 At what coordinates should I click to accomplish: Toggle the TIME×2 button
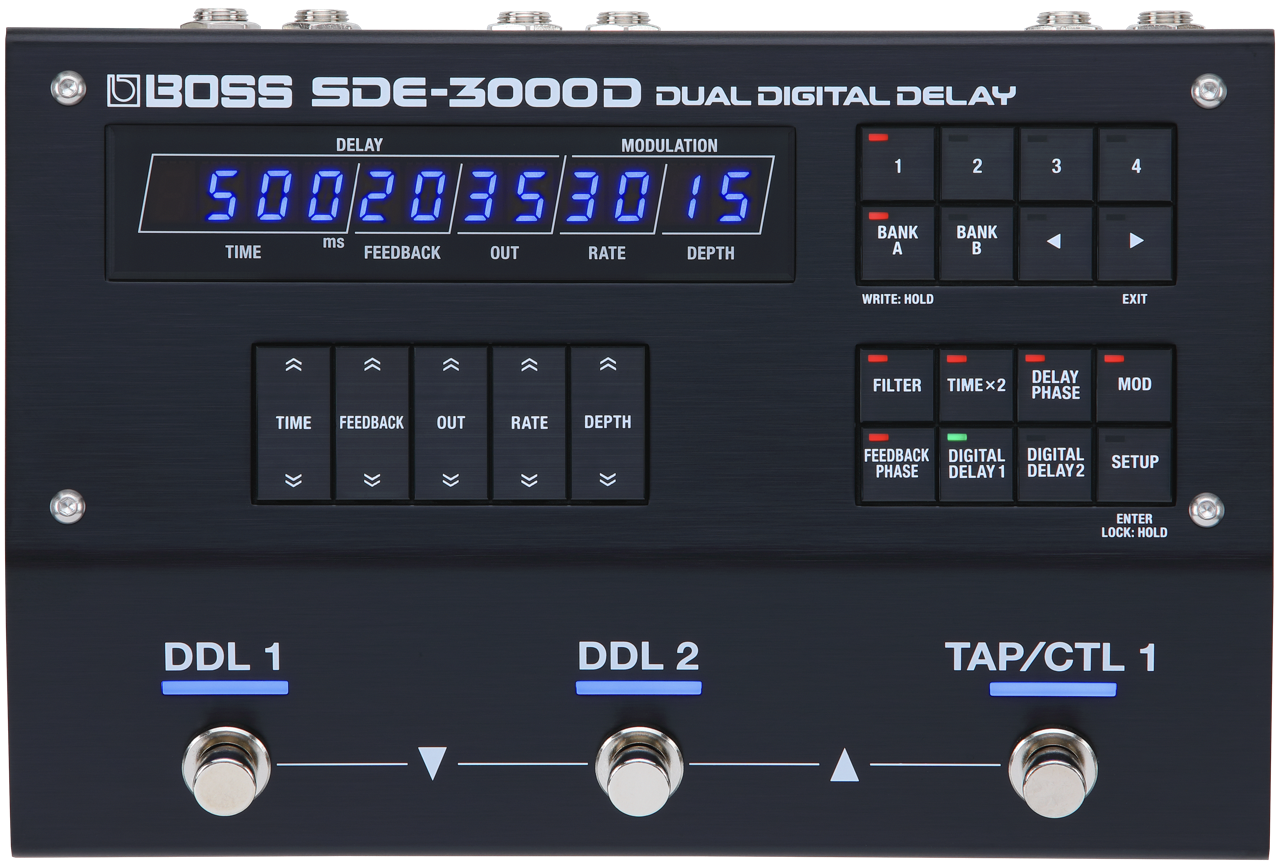pos(976,385)
